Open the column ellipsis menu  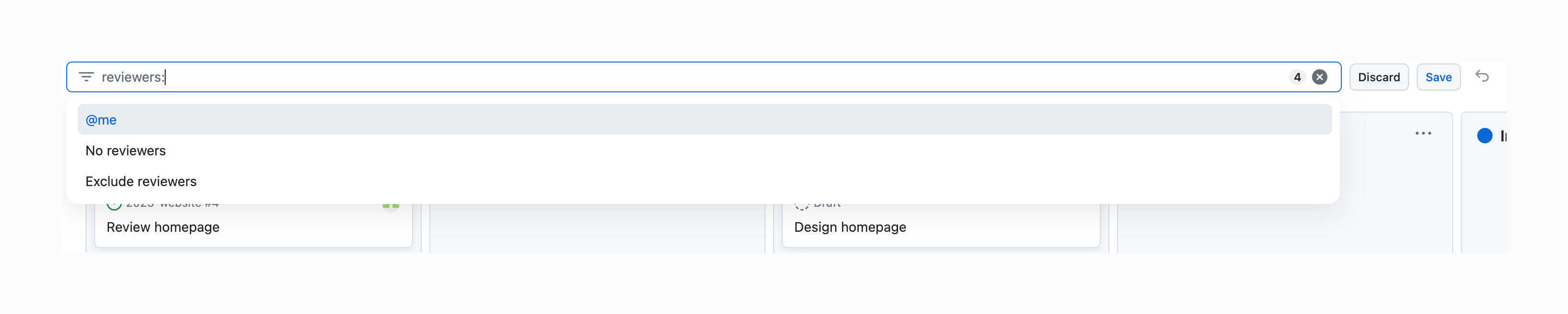tap(1423, 133)
